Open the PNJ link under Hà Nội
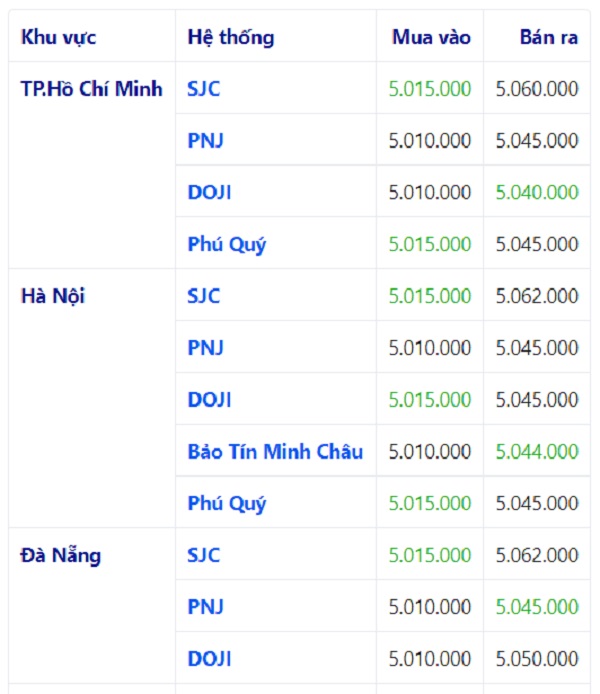Screen dimensions: 600x694 tap(205, 349)
